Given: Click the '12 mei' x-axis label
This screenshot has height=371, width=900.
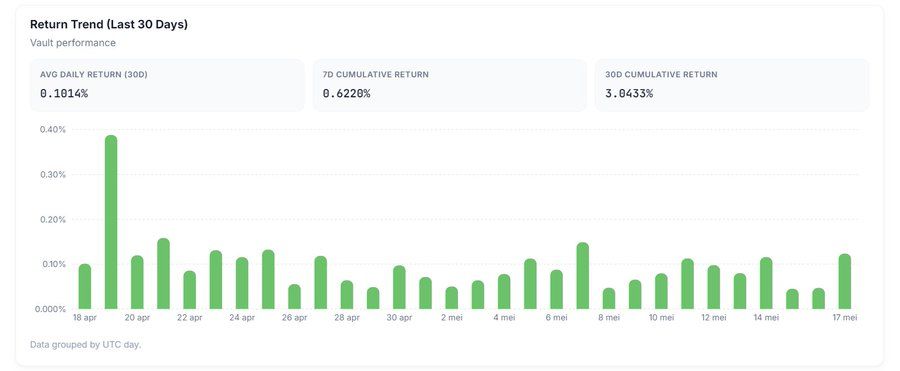Looking at the screenshot, I should coord(714,317).
